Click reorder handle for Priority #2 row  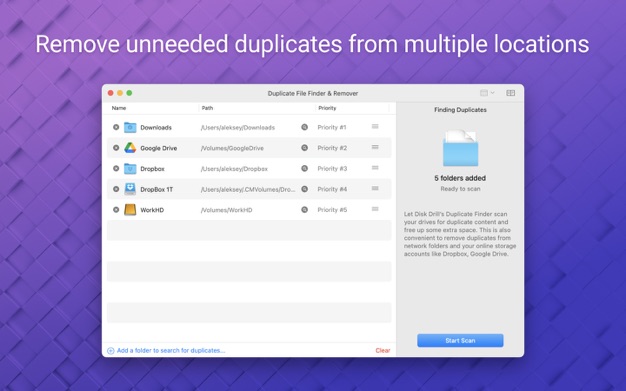[x=375, y=147]
